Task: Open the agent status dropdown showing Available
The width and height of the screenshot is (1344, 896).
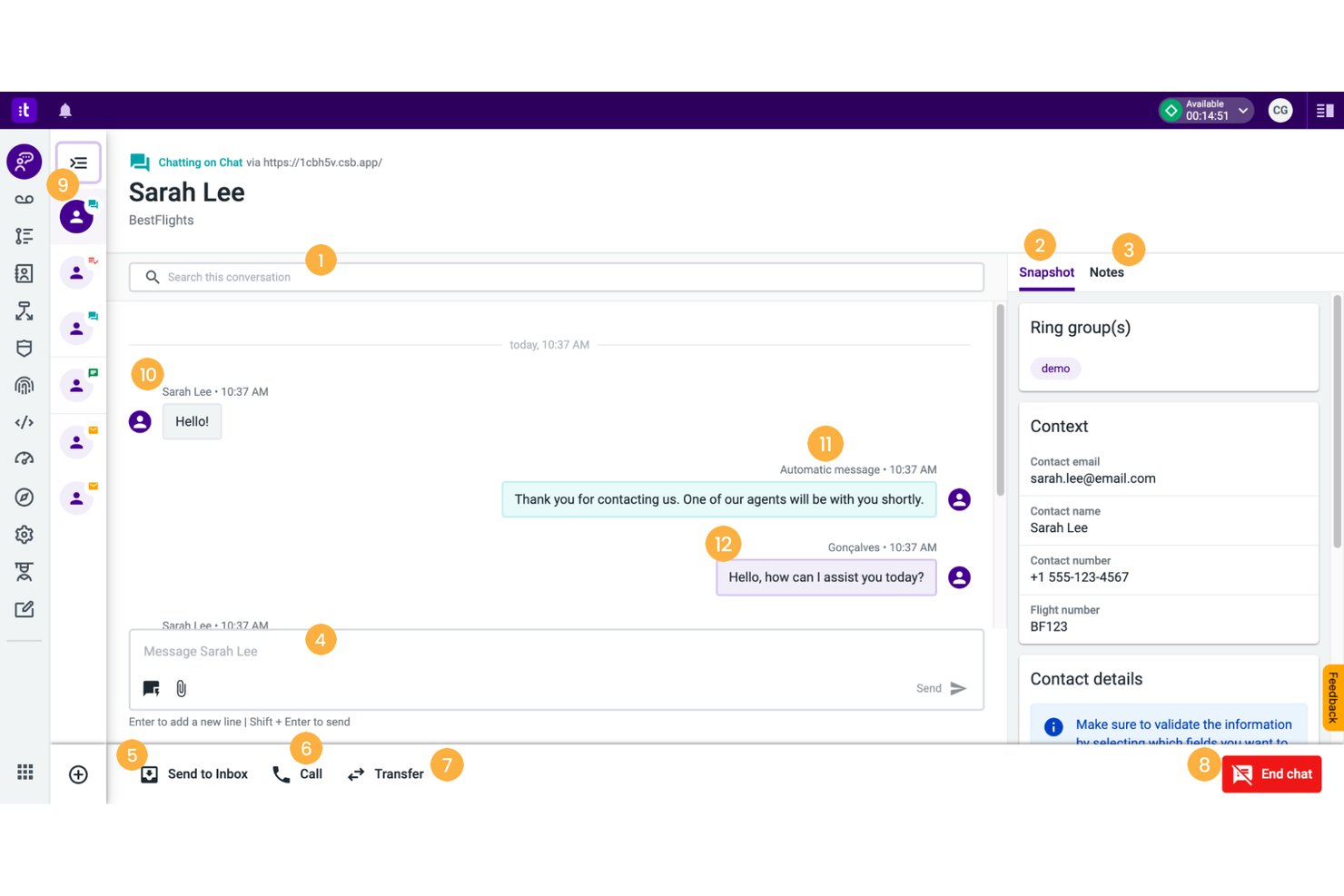Action: tap(1206, 111)
